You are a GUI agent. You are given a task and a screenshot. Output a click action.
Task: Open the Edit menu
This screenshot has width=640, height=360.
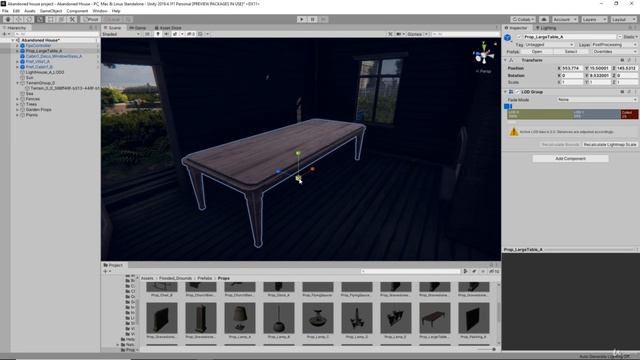click(16, 11)
